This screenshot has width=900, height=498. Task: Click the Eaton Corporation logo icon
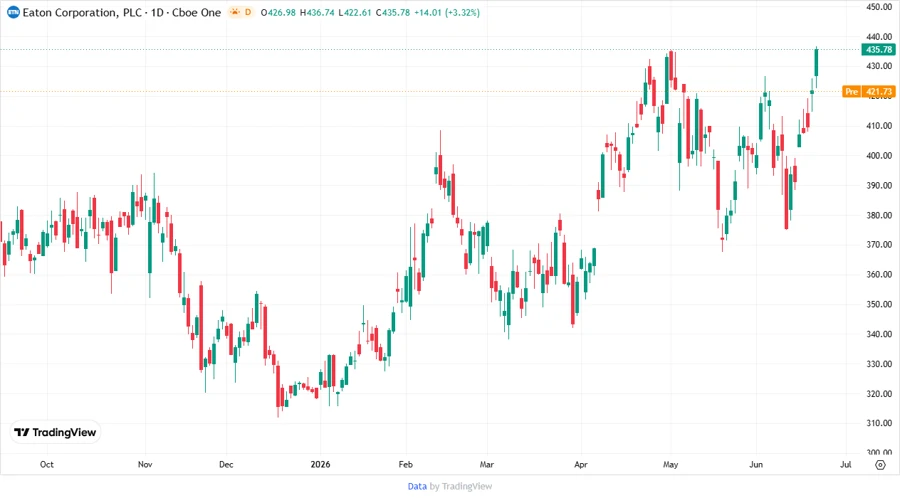(13, 12)
